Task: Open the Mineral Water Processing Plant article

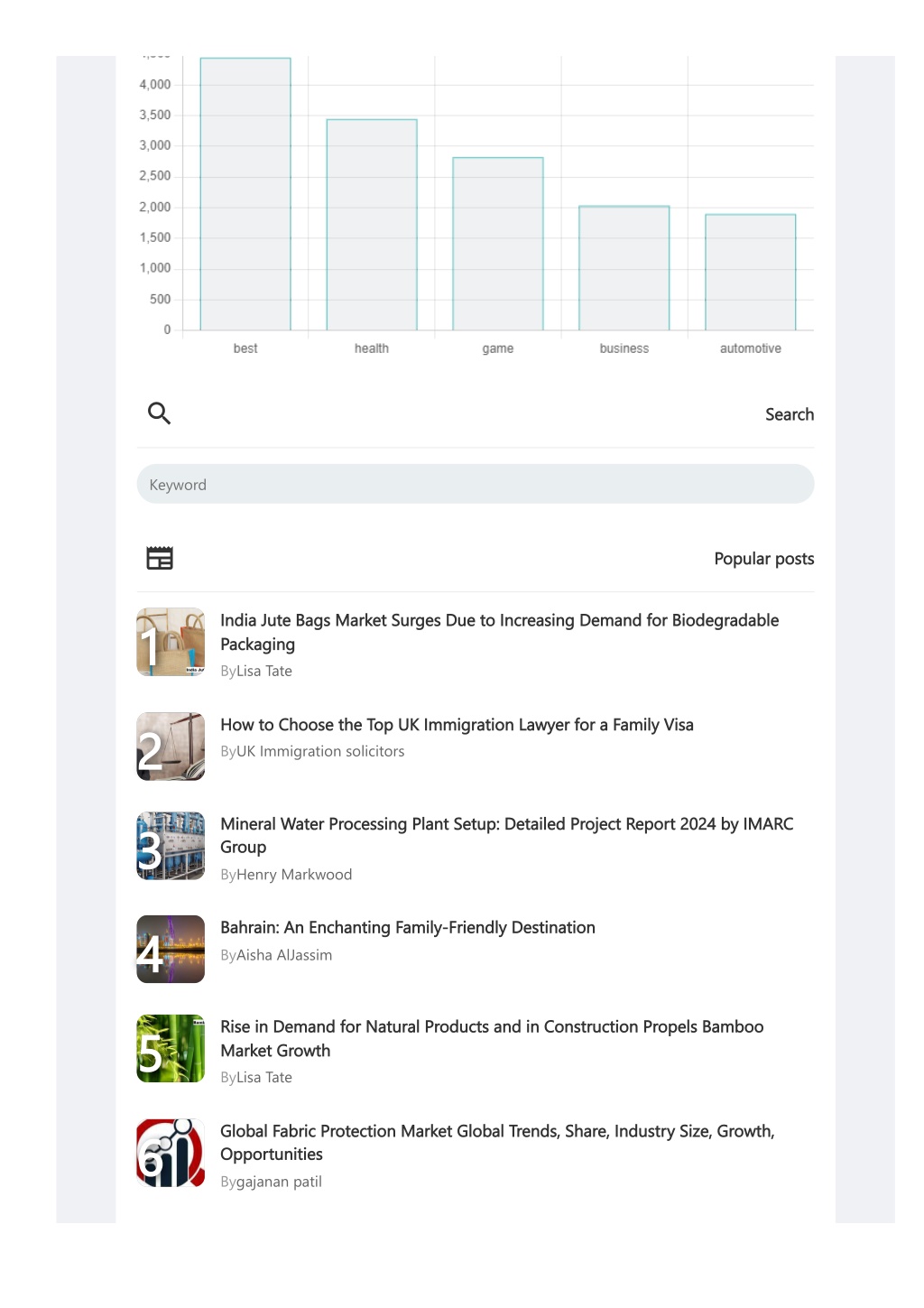Action: point(506,835)
